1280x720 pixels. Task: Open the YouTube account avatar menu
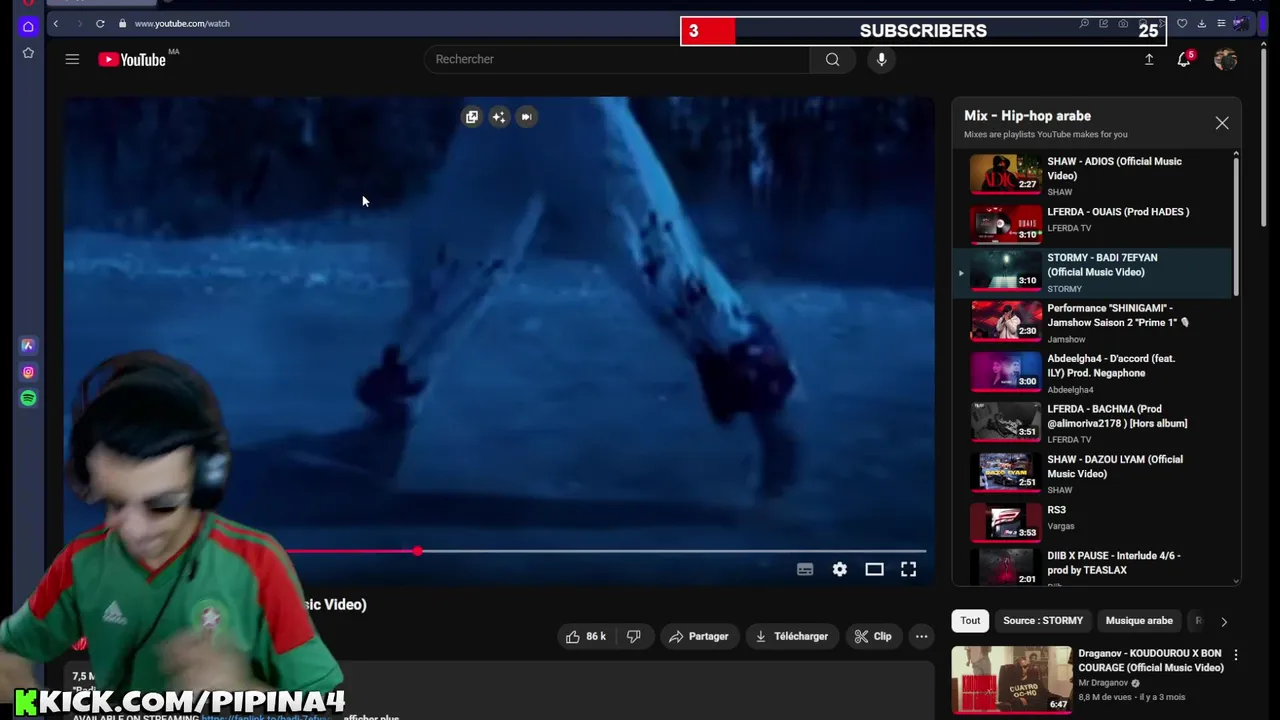1225,59
